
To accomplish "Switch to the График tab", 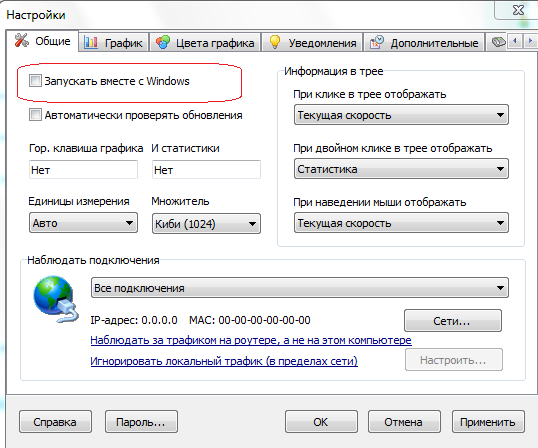I will 114,43.
